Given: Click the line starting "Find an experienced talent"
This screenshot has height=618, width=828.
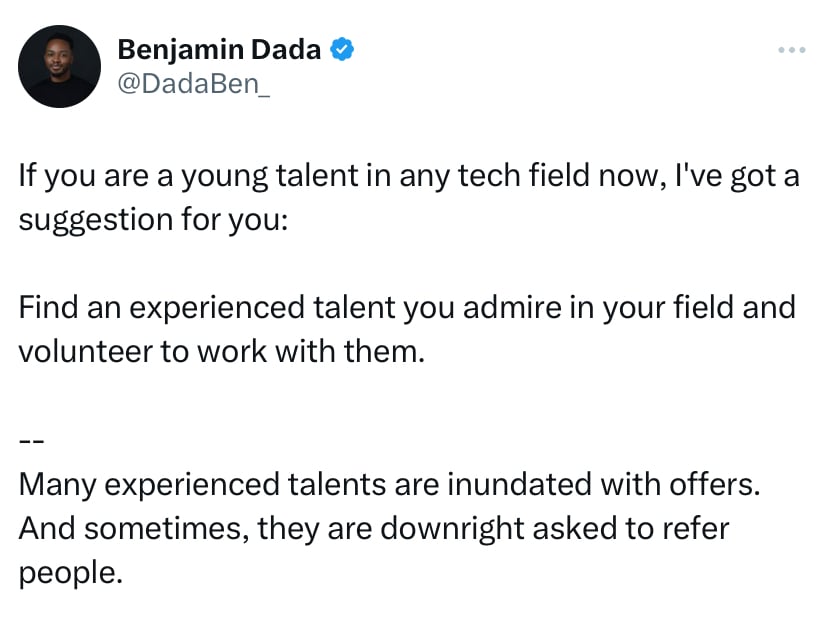Looking at the screenshot, I should pyautogui.click(x=406, y=306).
